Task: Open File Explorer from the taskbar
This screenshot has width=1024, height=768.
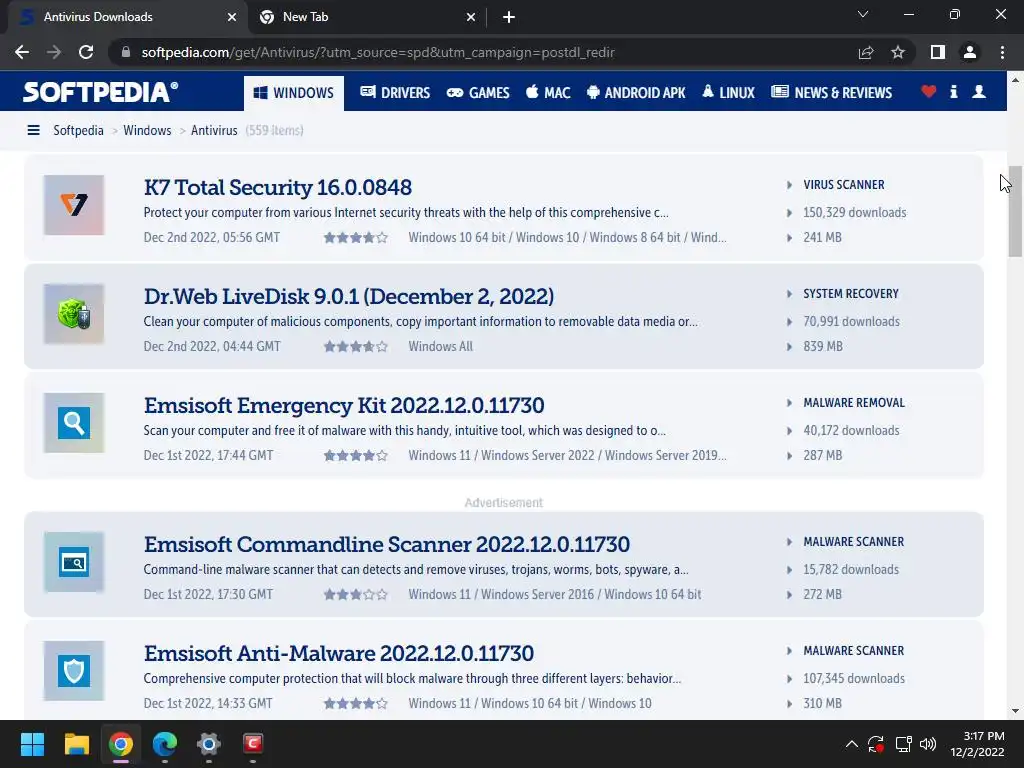Action: tap(76, 744)
